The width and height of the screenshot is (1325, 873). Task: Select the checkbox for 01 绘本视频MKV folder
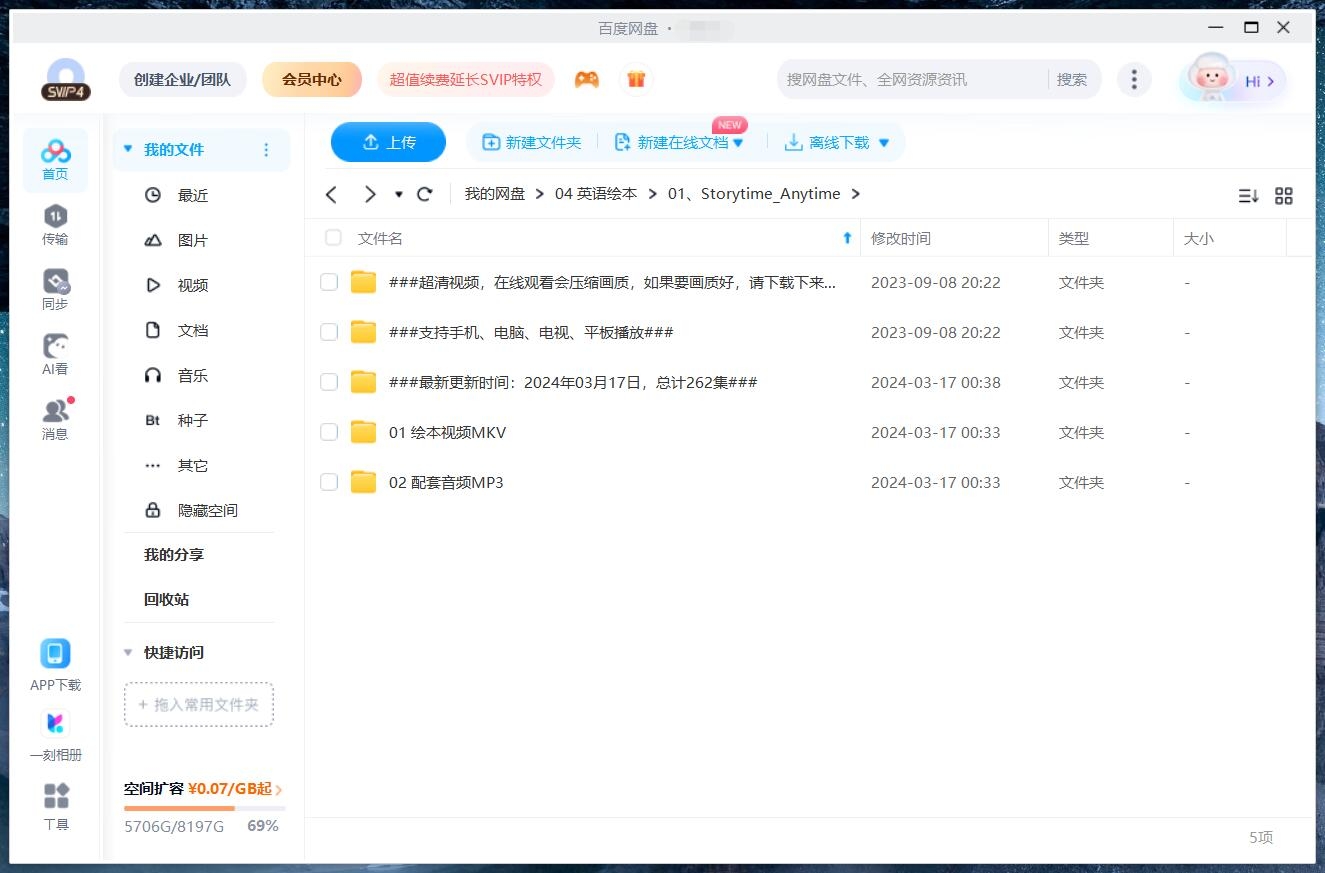[329, 432]
